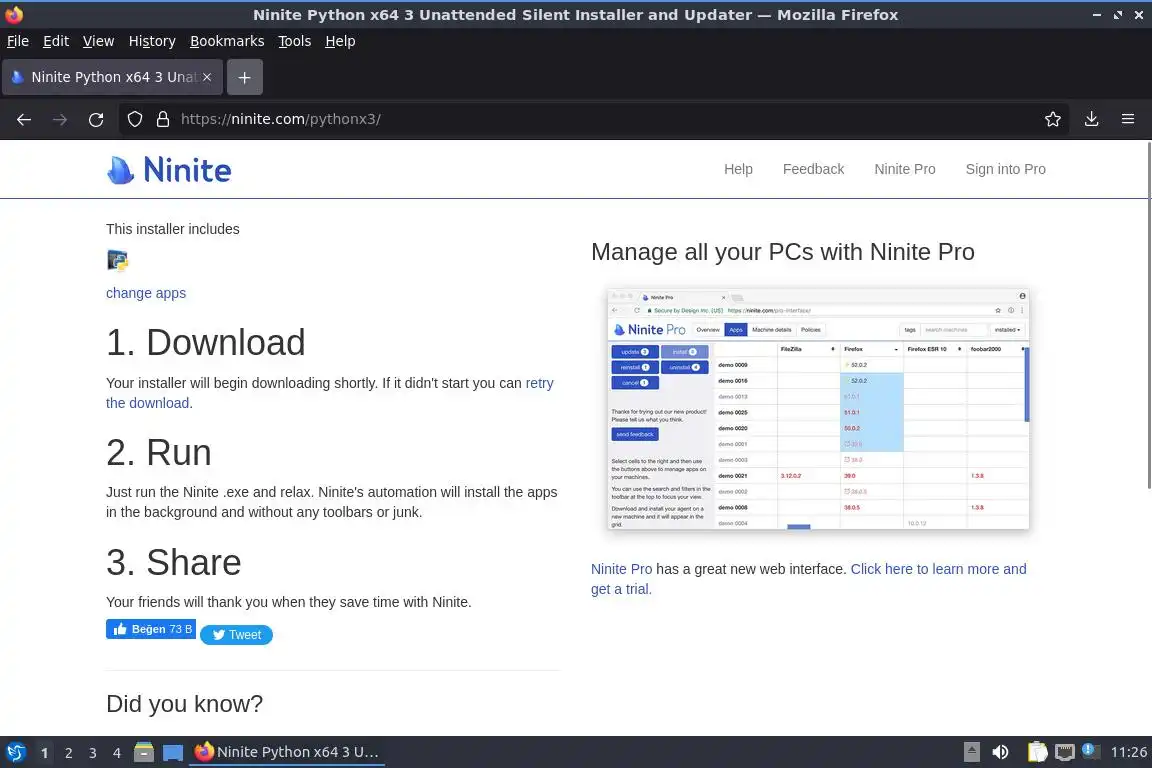
Task: Close the Ninite Python tab
Action: tap(207, 77)
